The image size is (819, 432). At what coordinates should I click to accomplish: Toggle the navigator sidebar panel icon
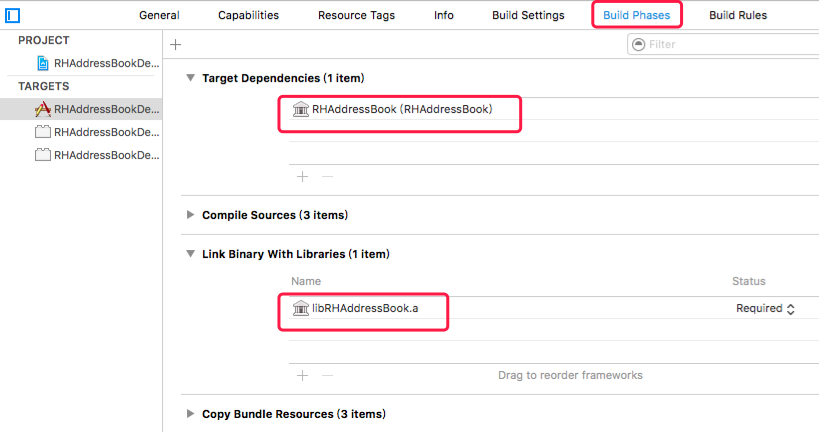coord(12,15)
